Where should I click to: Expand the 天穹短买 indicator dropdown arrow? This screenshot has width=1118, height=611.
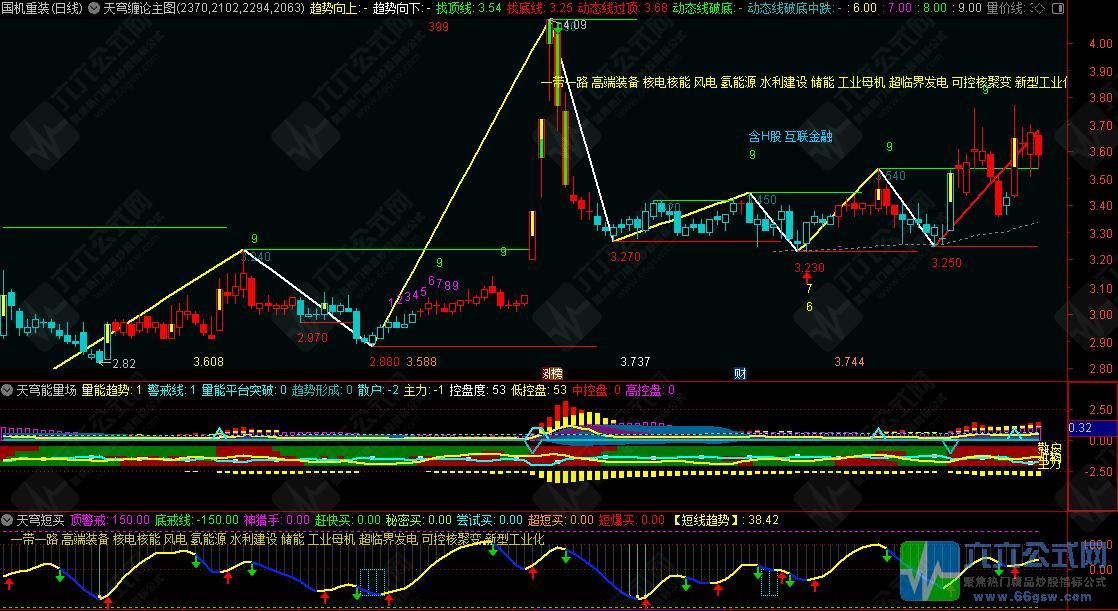8,520
